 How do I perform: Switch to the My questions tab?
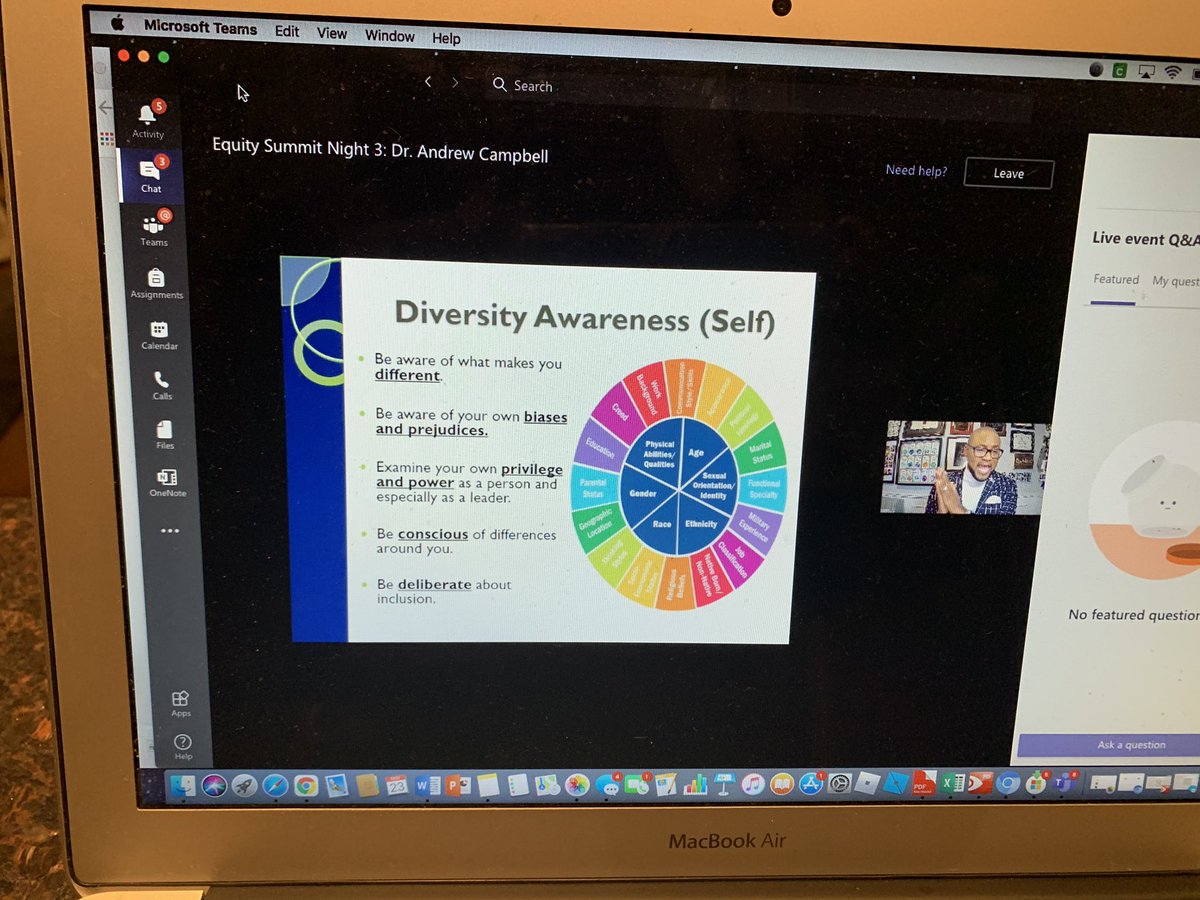[x=1176, y=281]
